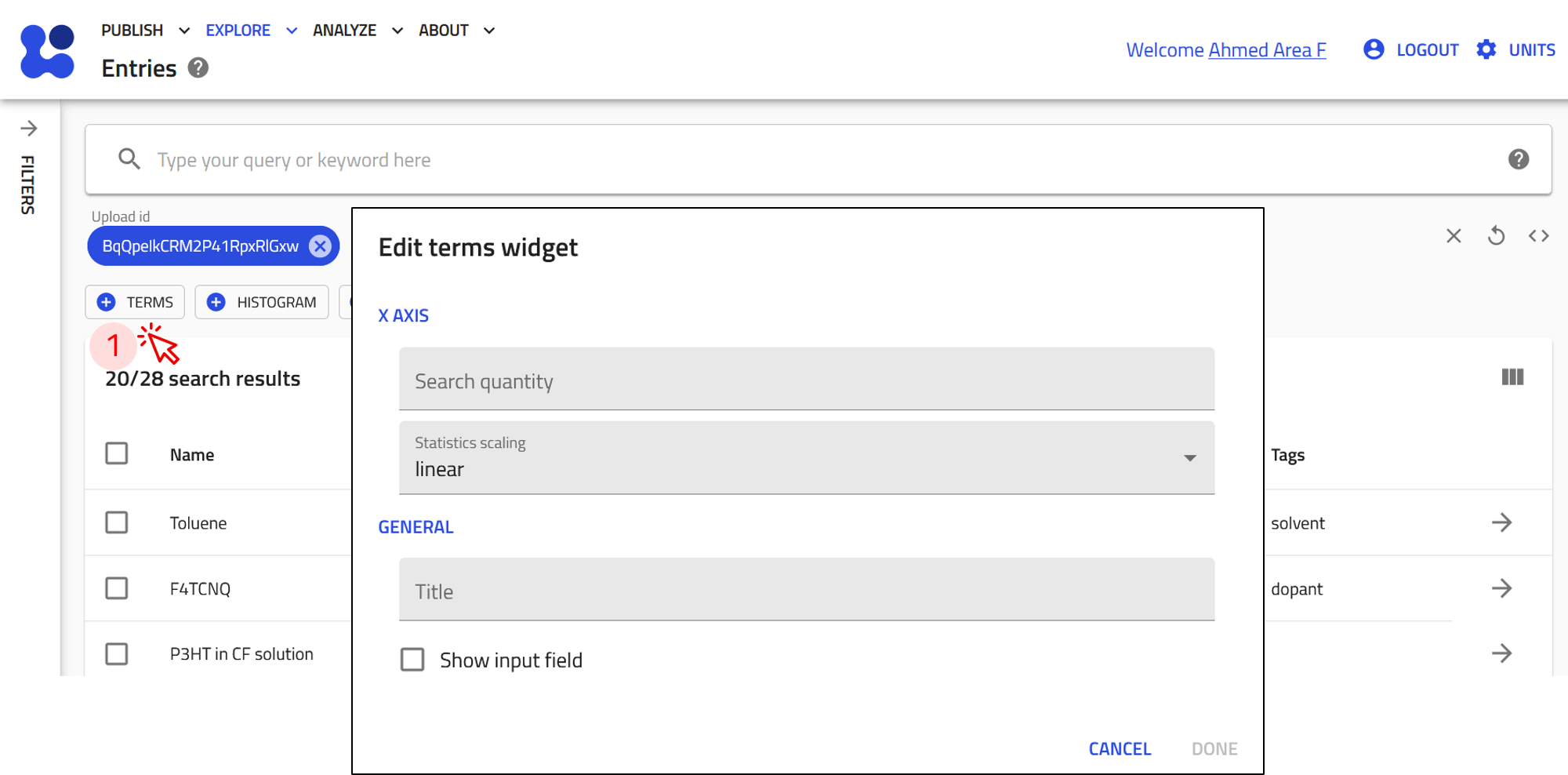
Task: Open the column selection icon
Action: point(1512,377)
